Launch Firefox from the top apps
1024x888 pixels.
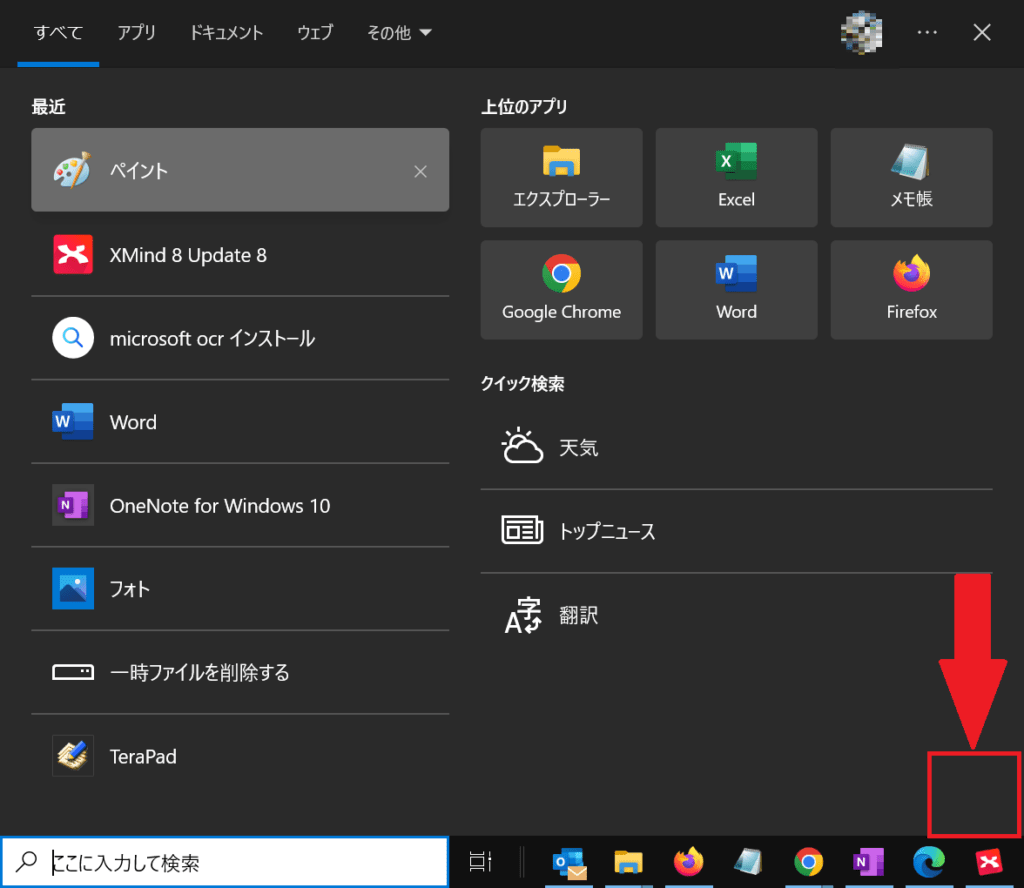point(910,290)
